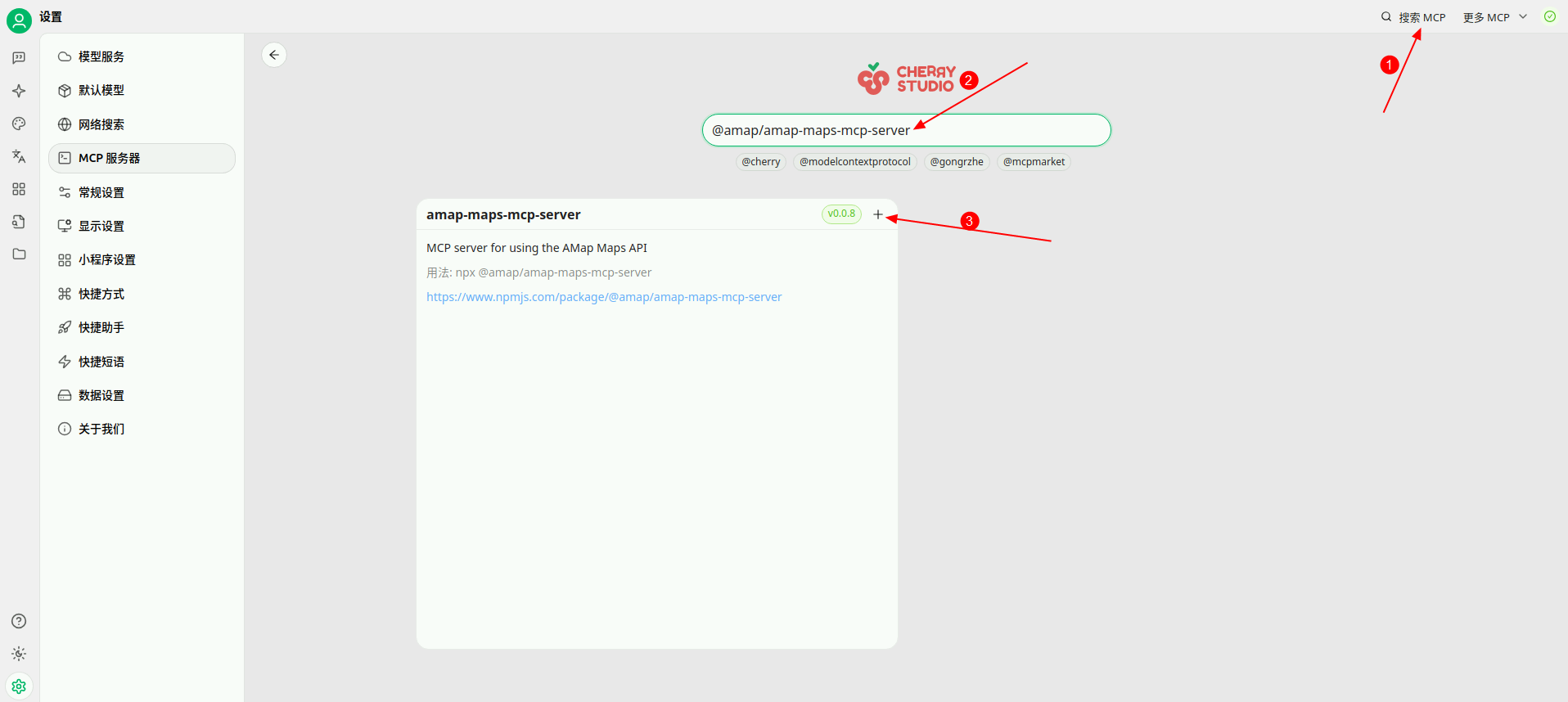Open the knowledge base icon in sidebar
Screen dimensions: 1568x702
tap(19, 222)
